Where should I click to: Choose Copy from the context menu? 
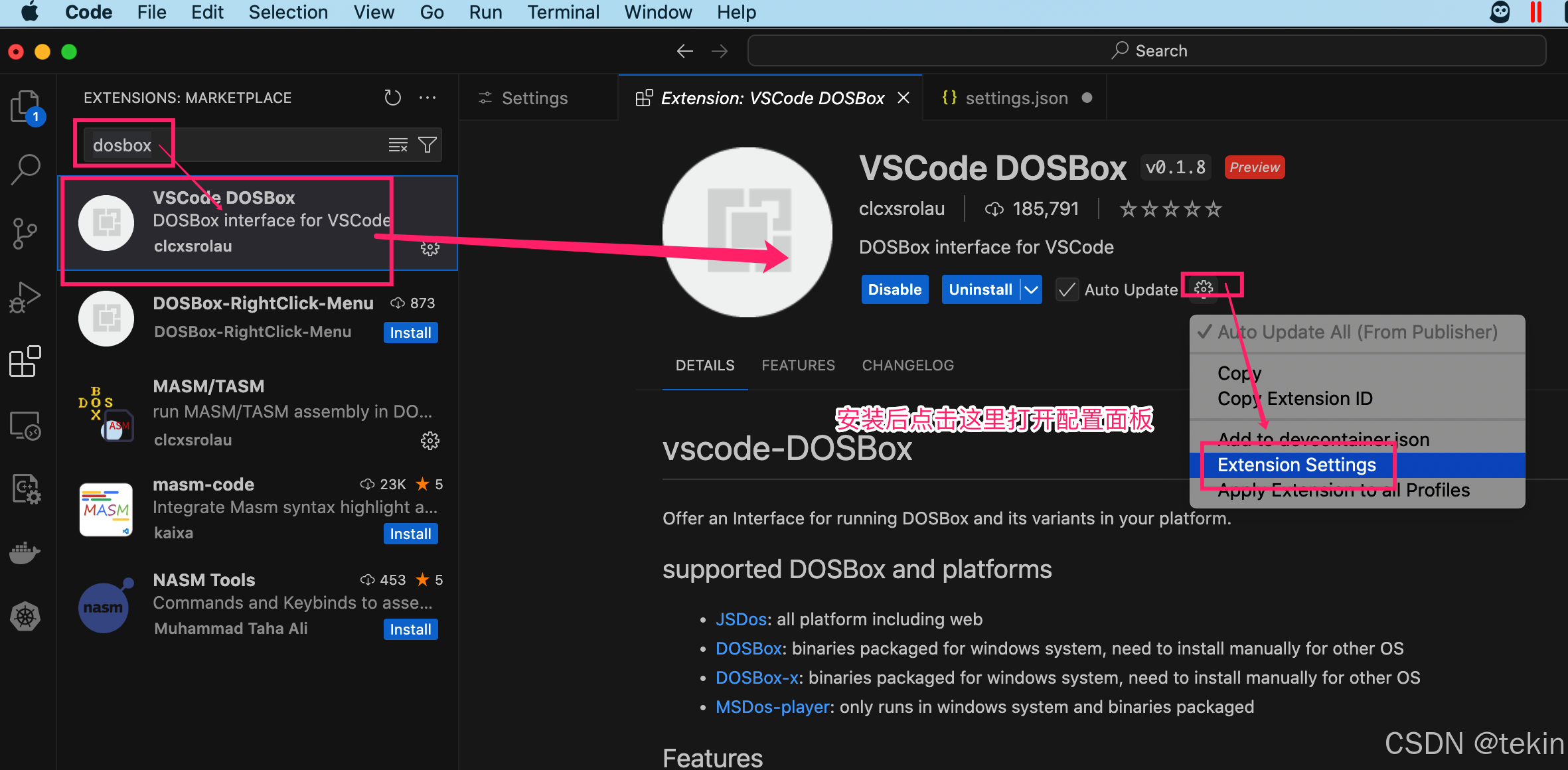pyautogui.click(x=1357, y=373)
